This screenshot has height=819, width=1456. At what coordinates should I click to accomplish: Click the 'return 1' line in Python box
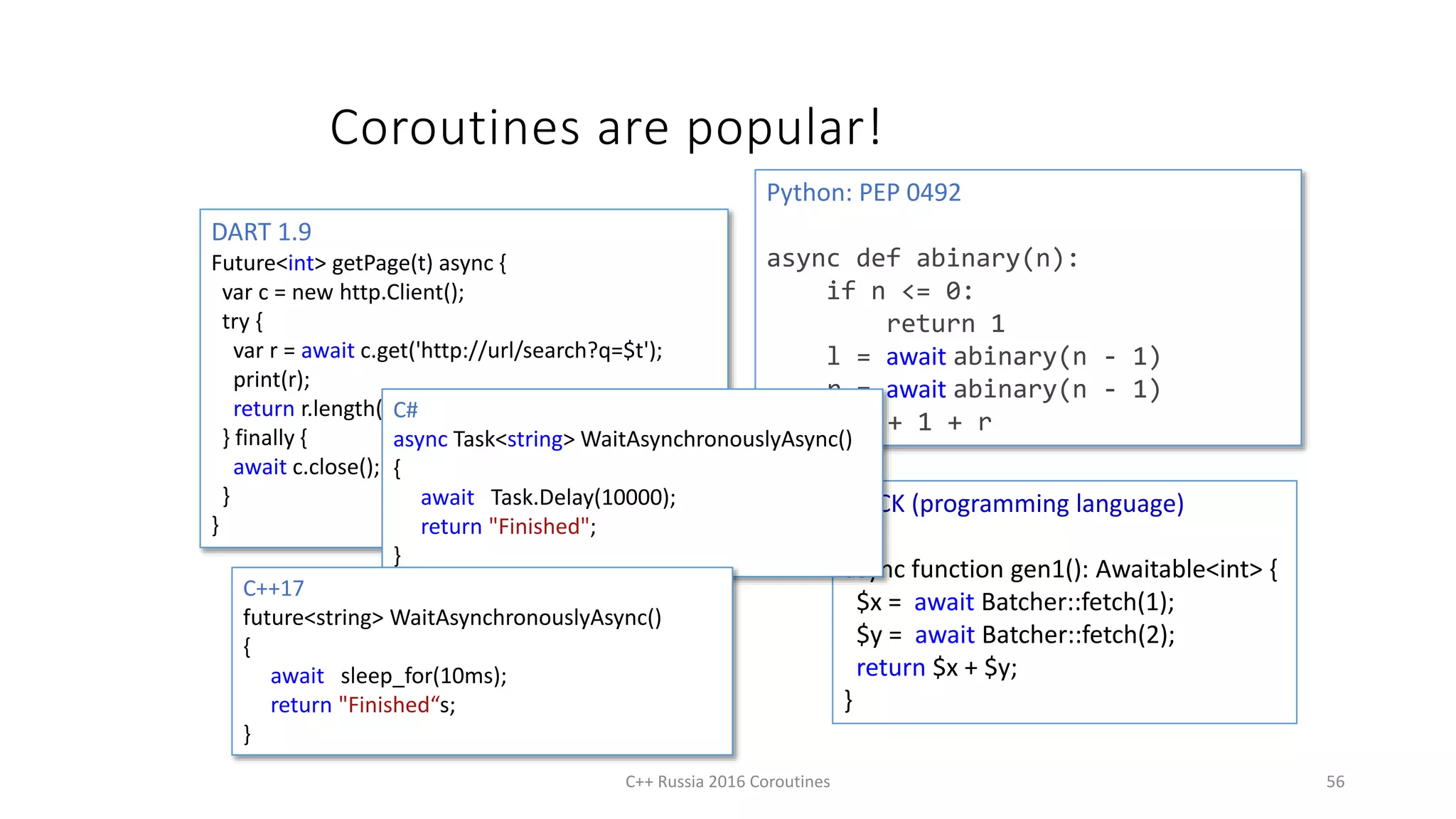(945, 323)
